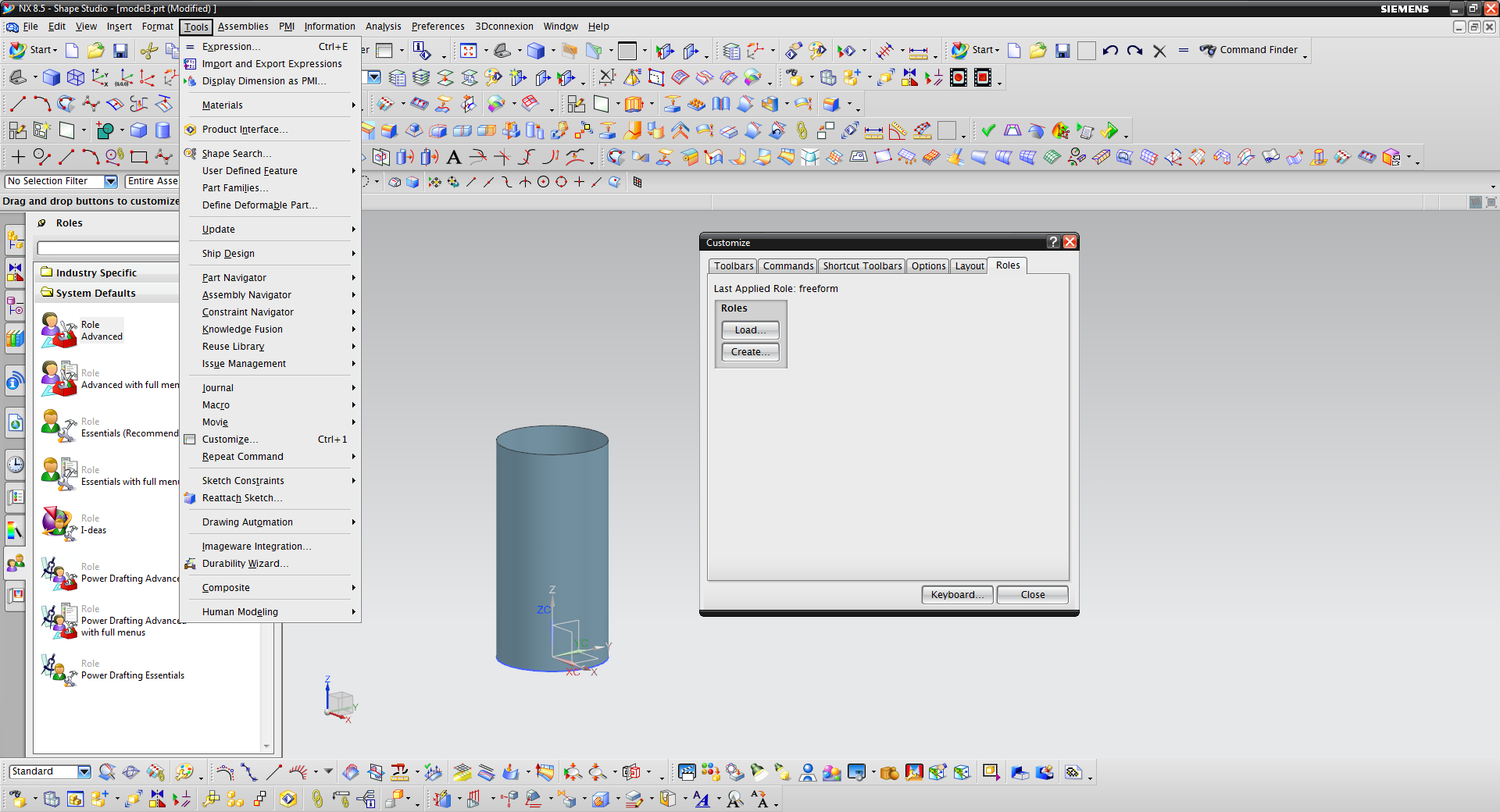The height and width of the screenshot is (812, 1500).
Task: Toggle the Existing Point snap option
Action: coord(579,182)
